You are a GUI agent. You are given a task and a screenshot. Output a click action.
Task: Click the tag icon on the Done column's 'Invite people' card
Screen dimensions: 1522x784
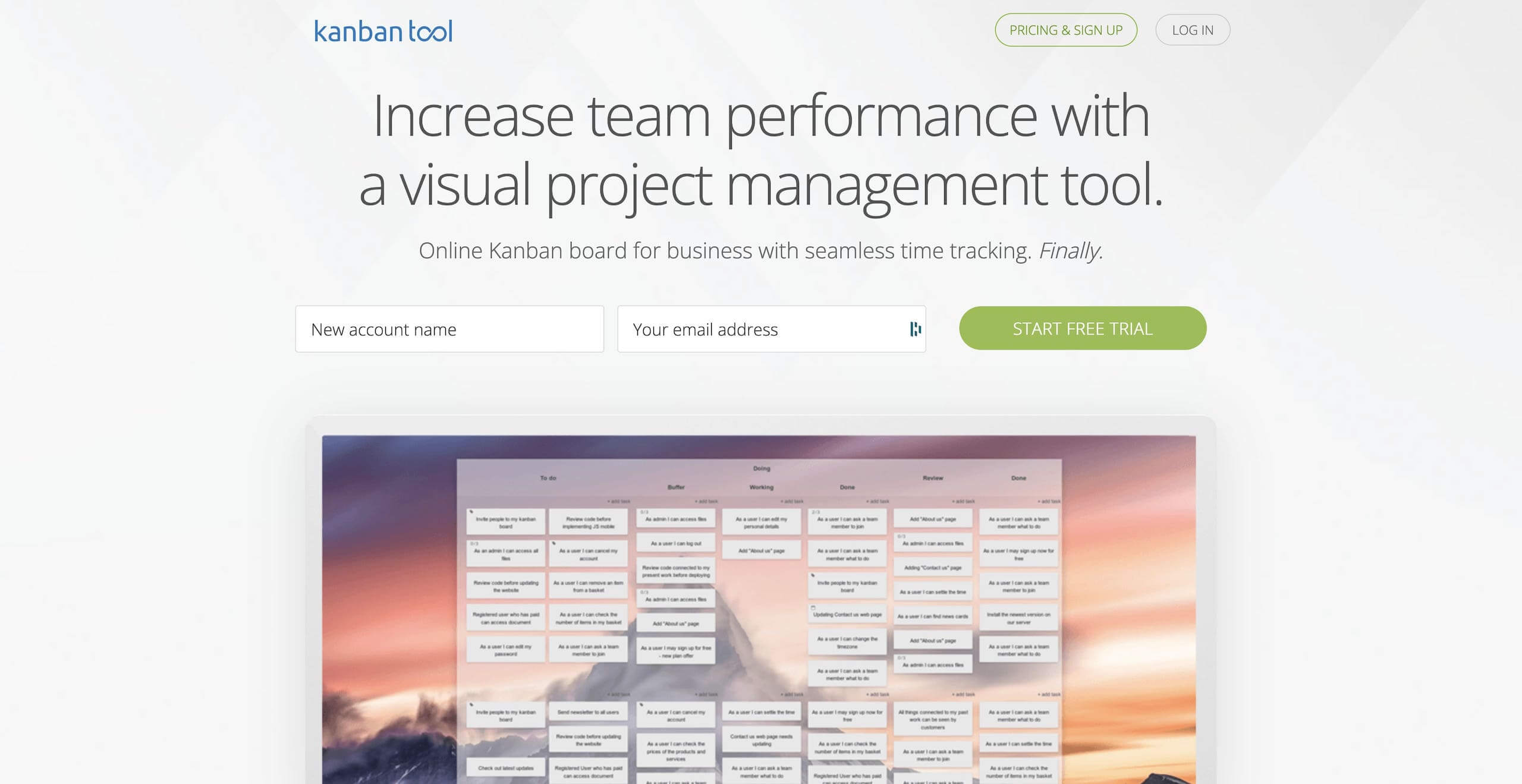[x=813, y=575]
